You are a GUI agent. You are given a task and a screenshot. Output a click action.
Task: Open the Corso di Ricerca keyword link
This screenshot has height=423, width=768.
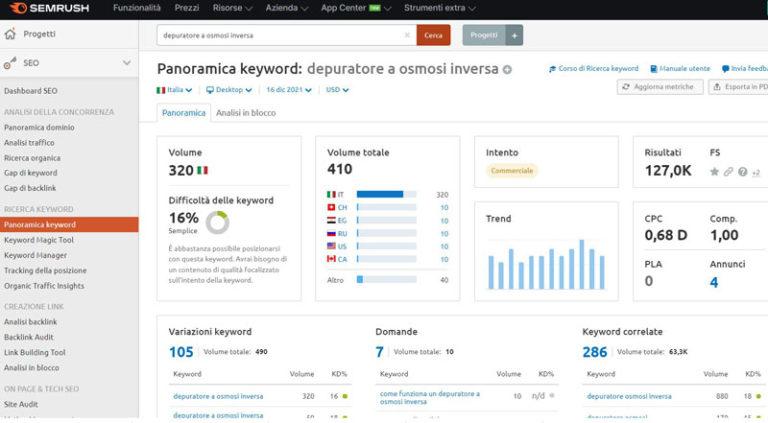[594, 69]
